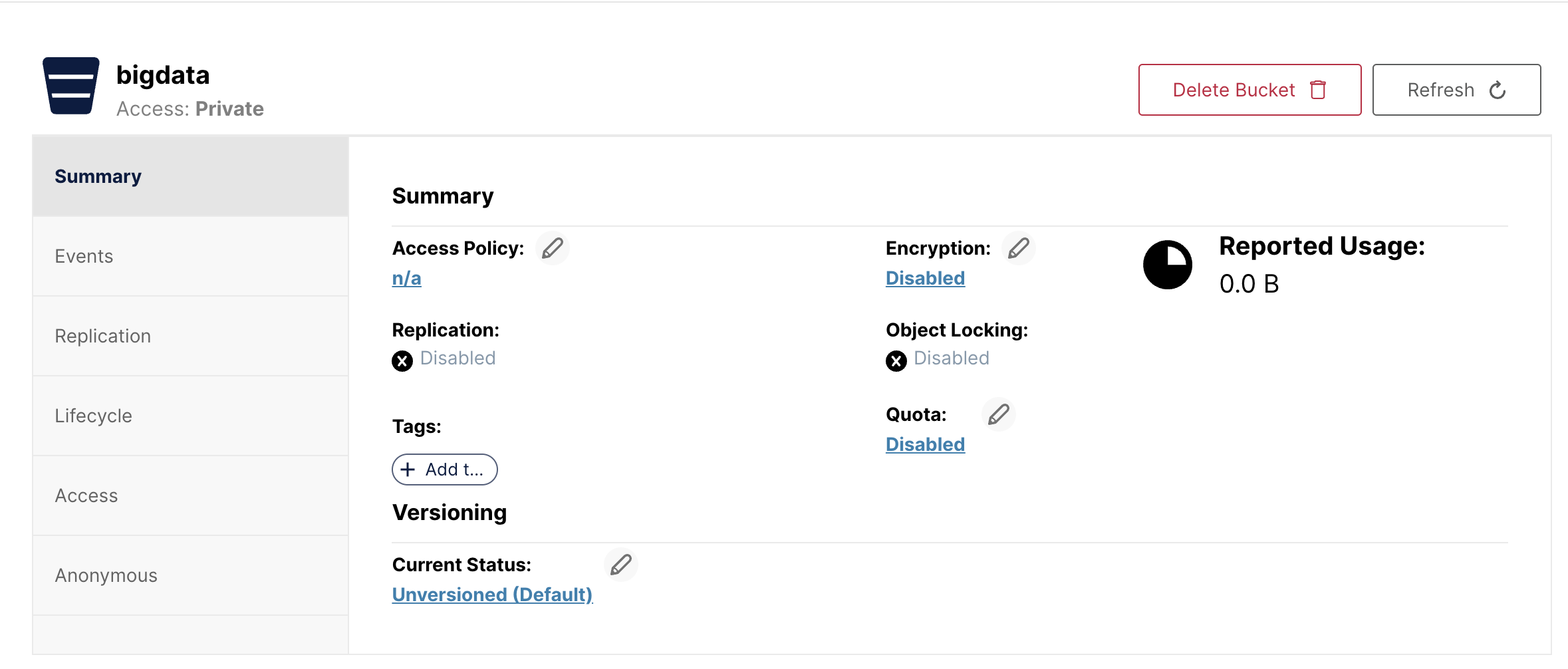Edit the Access Policy pencil icon

pos(553,248)
